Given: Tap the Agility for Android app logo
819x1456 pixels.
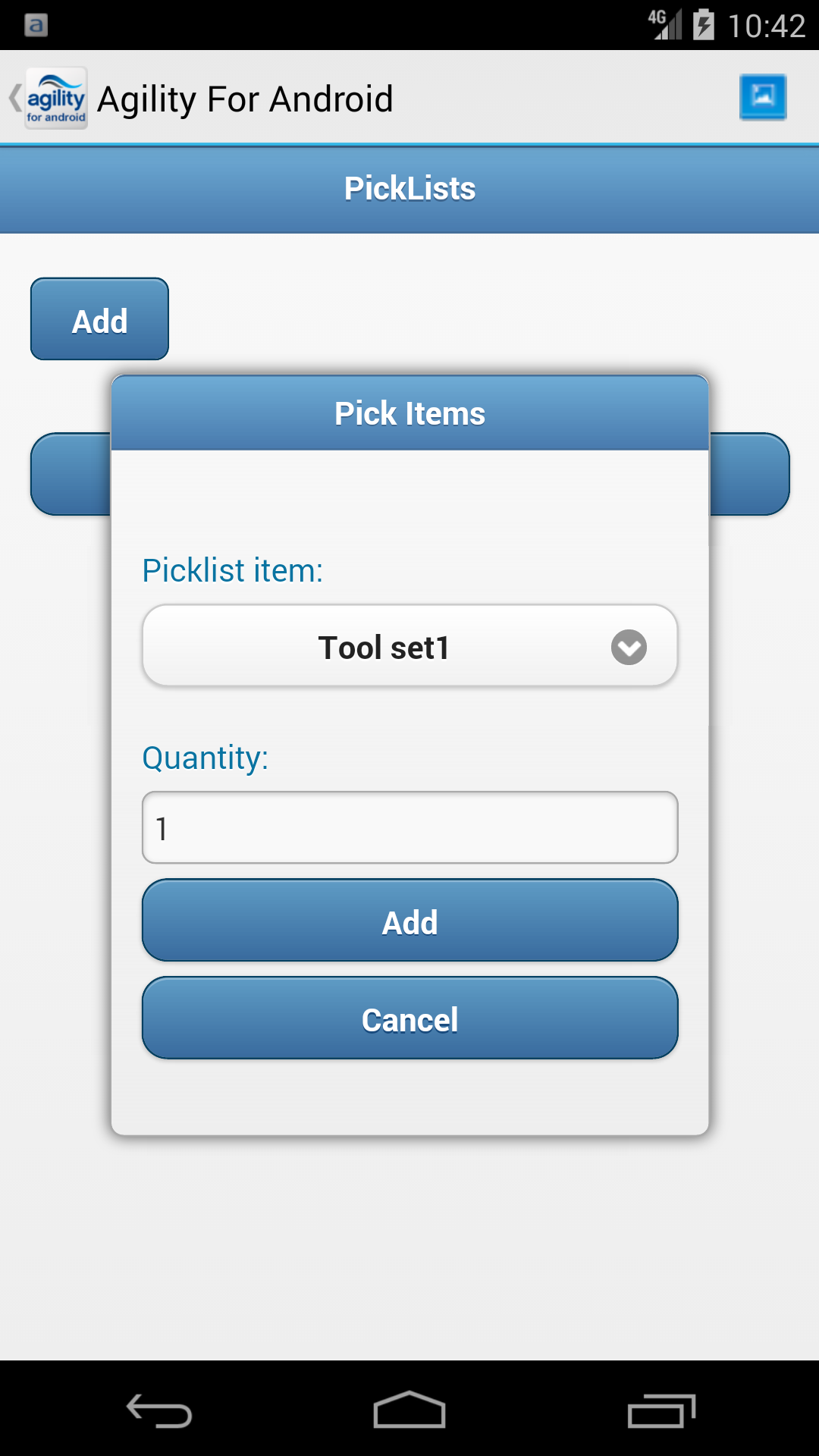Looking at the screenshot, I should point(56,99).
